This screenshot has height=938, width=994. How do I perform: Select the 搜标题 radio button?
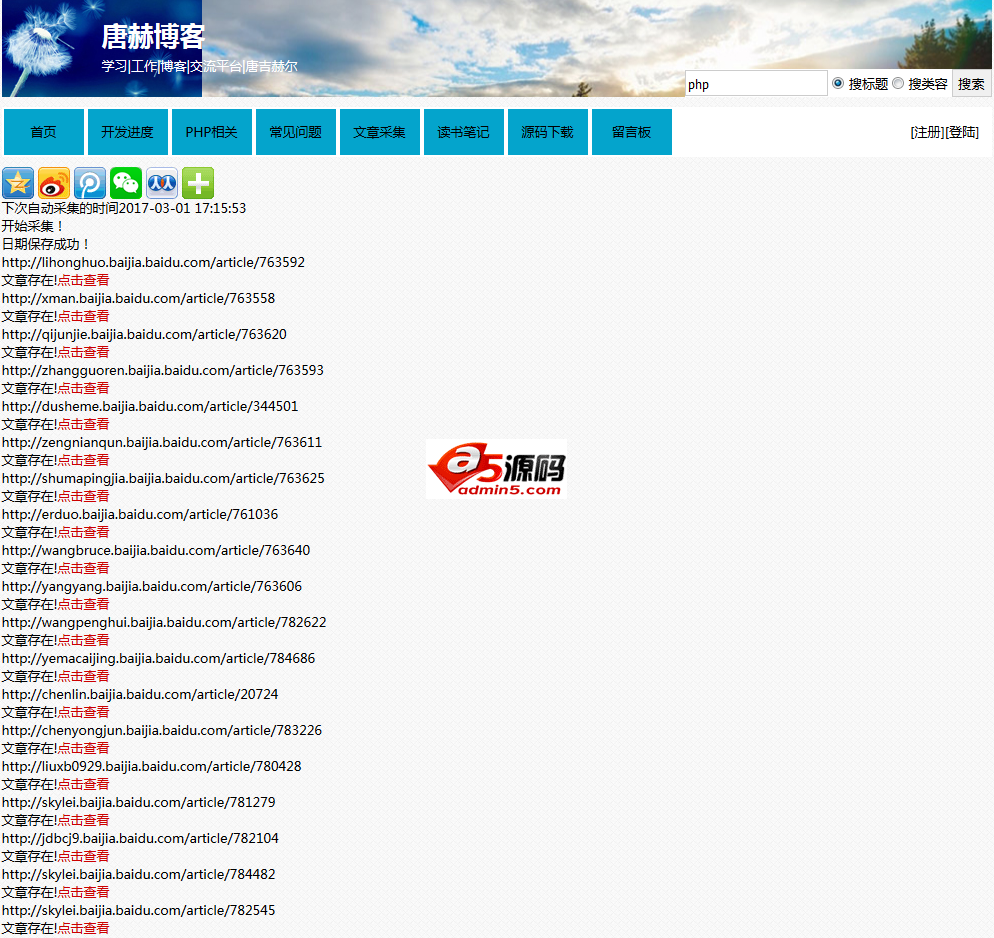[x=838, y=83]
